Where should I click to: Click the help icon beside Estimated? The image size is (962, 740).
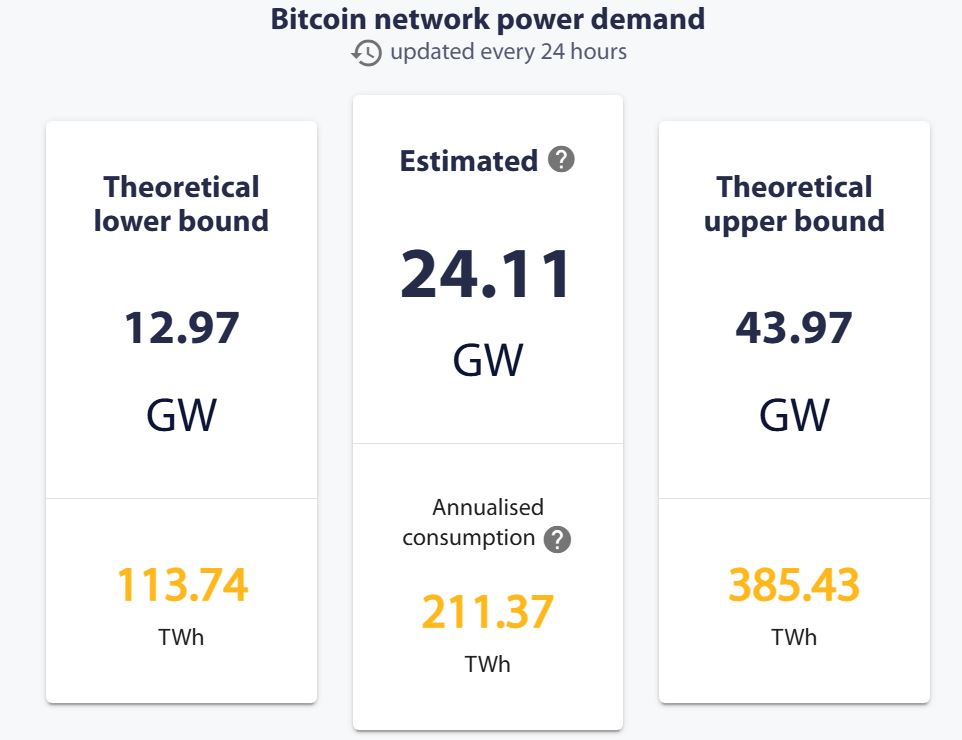[x=562, y=159]
